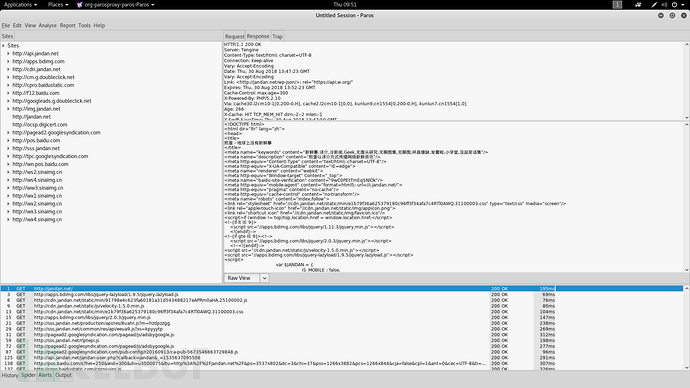Select http://wx4.sinaimg.cn in the Sites tree
Viewport: 690px width, 388px height.
click(x=37, y=220)
